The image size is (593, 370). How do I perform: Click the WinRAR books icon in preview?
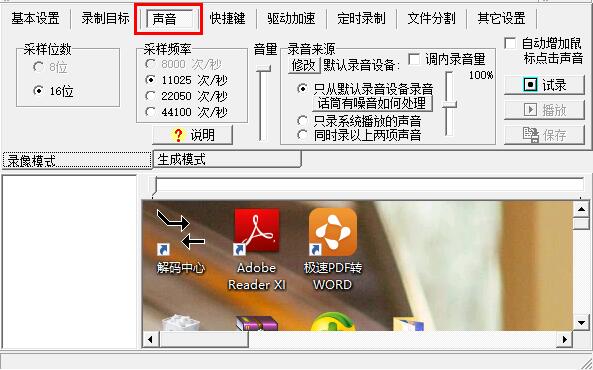pyautogui.click(x=257, y=323)
